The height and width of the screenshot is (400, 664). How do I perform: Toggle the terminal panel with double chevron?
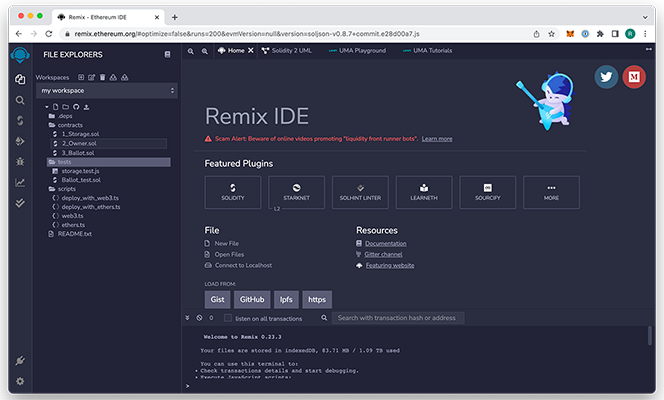pos(187,317)
